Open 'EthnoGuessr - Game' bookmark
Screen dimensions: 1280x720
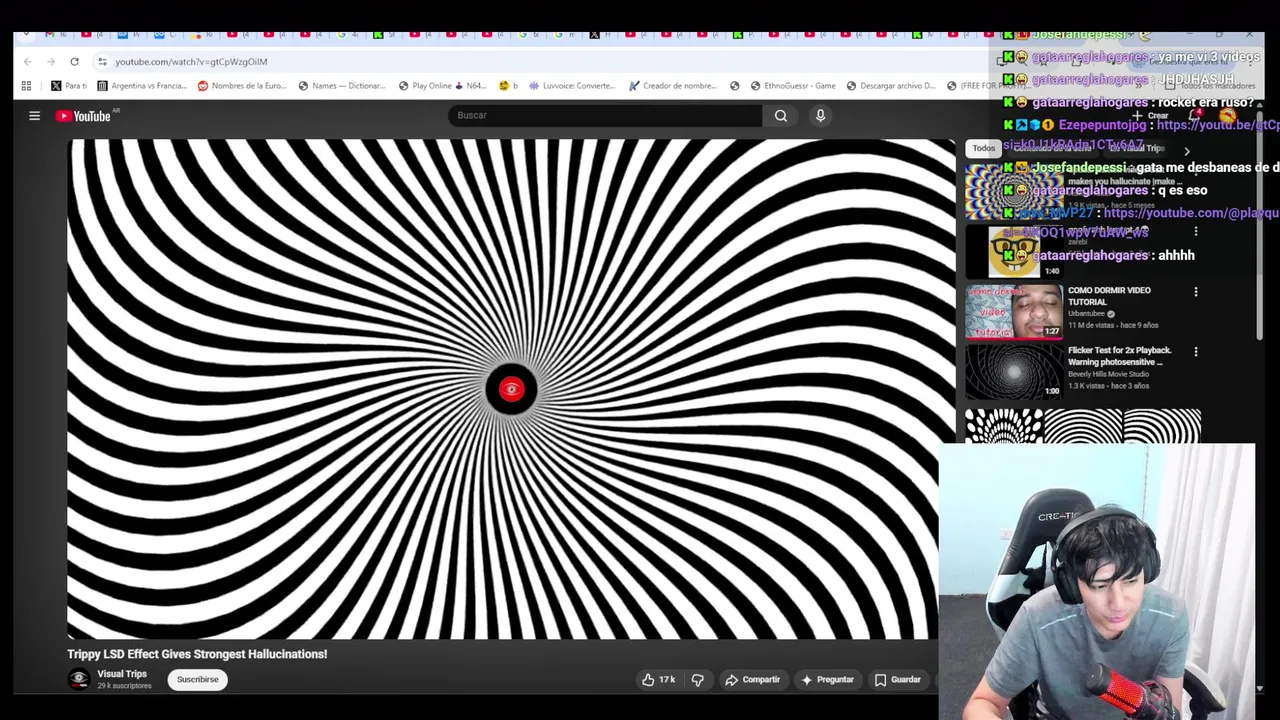coord(793,86)
